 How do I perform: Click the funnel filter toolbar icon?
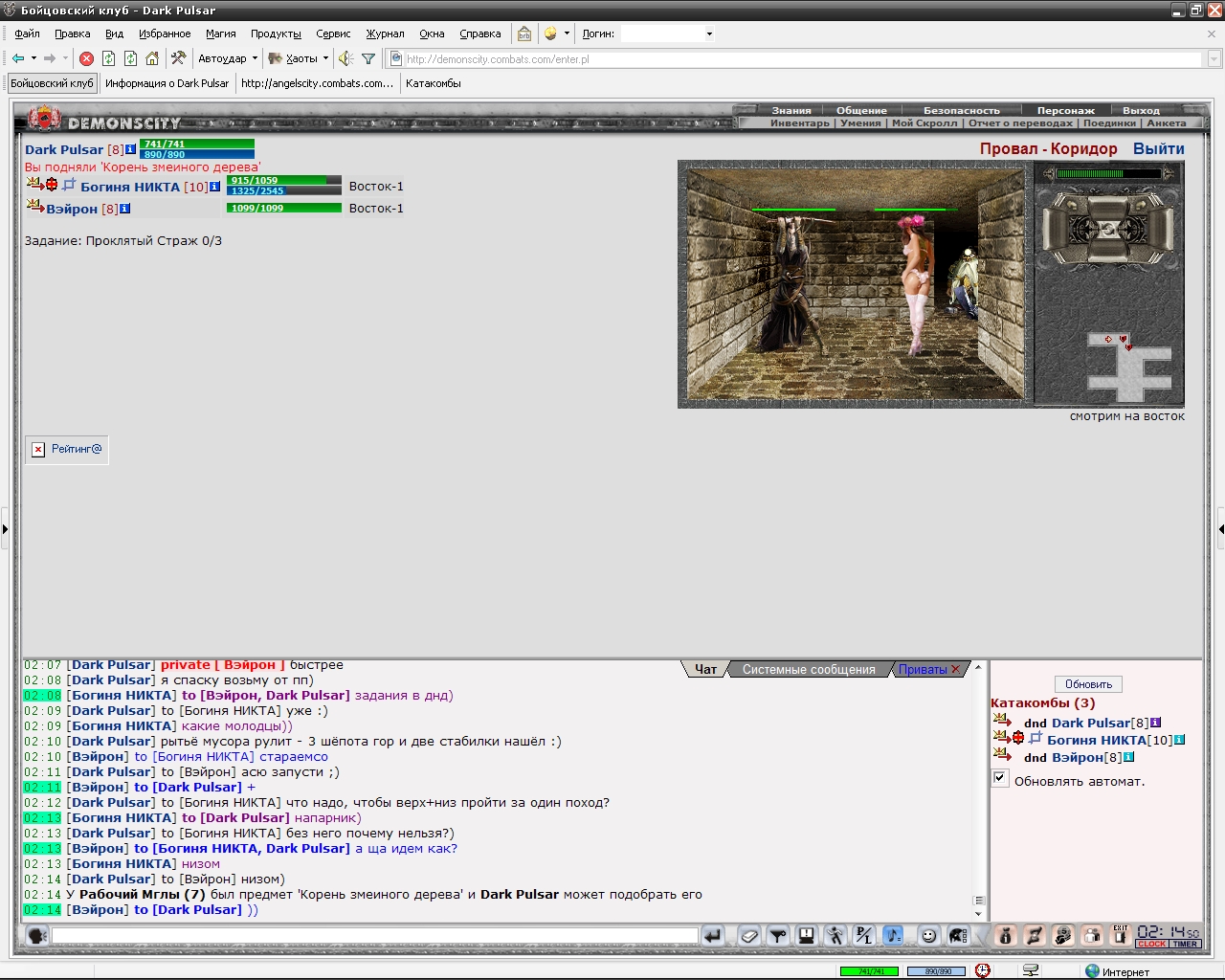368,58
